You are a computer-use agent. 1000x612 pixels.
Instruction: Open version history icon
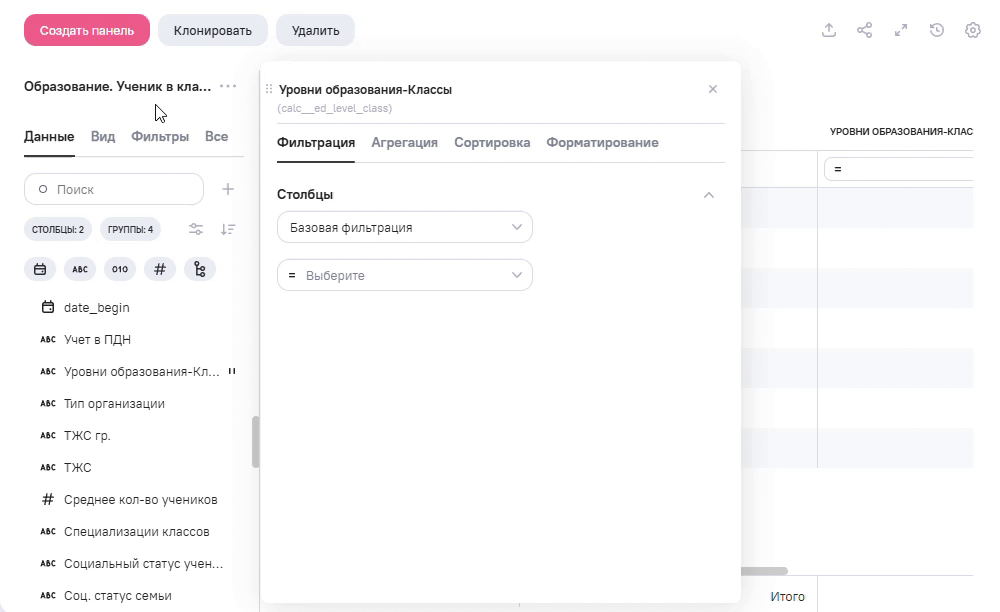937,30
